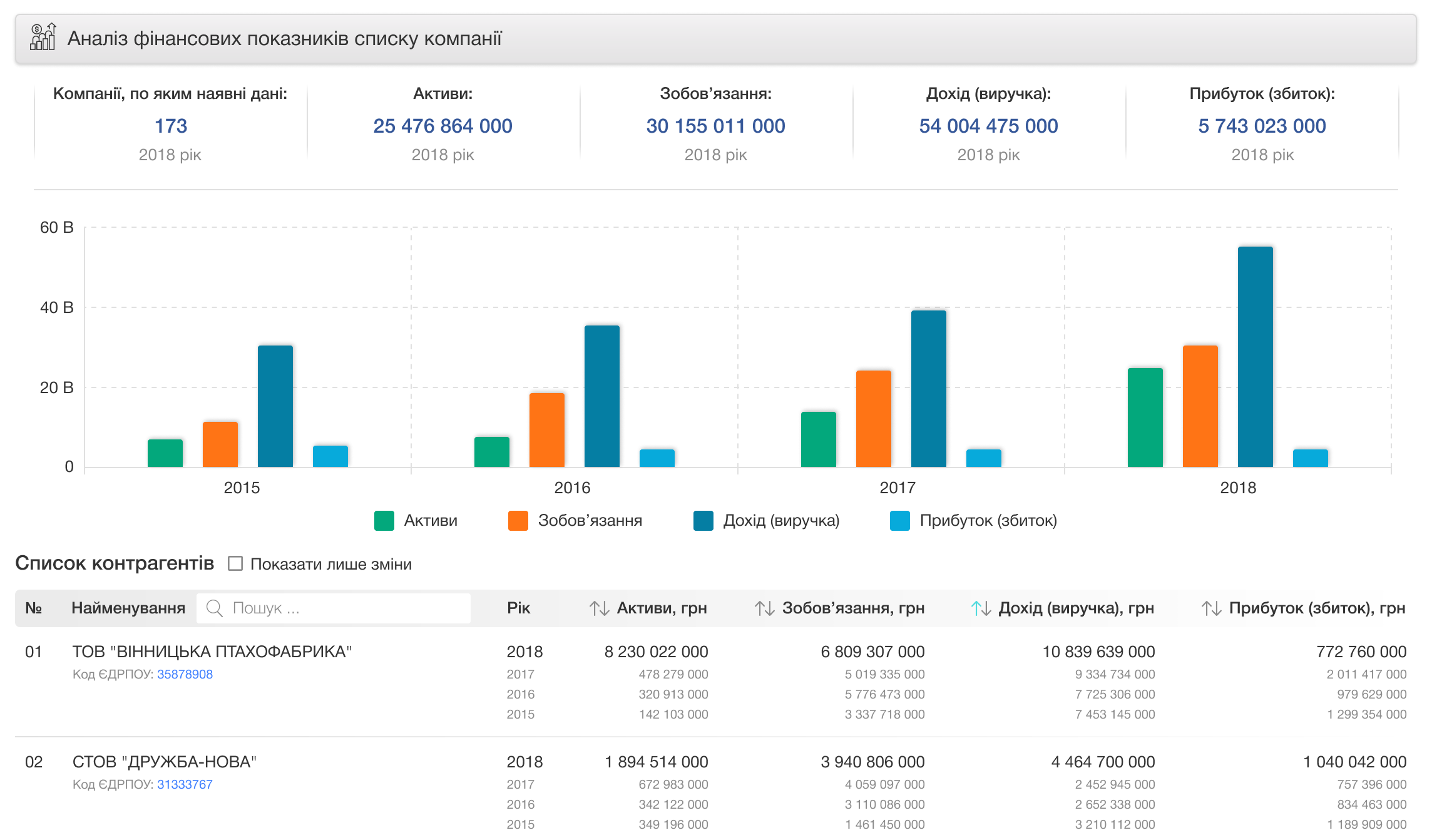Click the Рік column header
Screen dimensions: 1432x840
(518, 608)
